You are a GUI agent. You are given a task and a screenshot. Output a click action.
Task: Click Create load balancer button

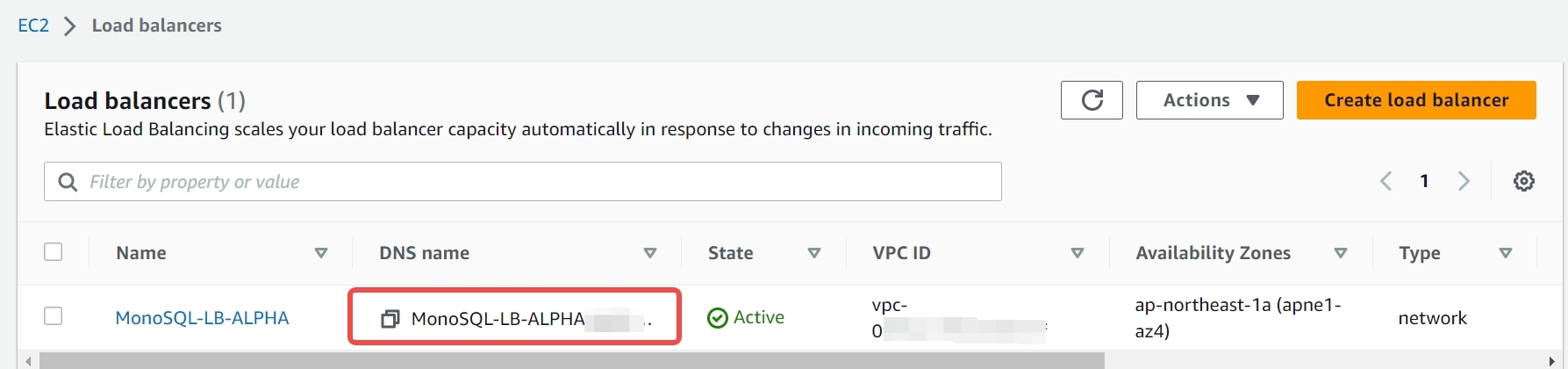tap(1416, 100)
